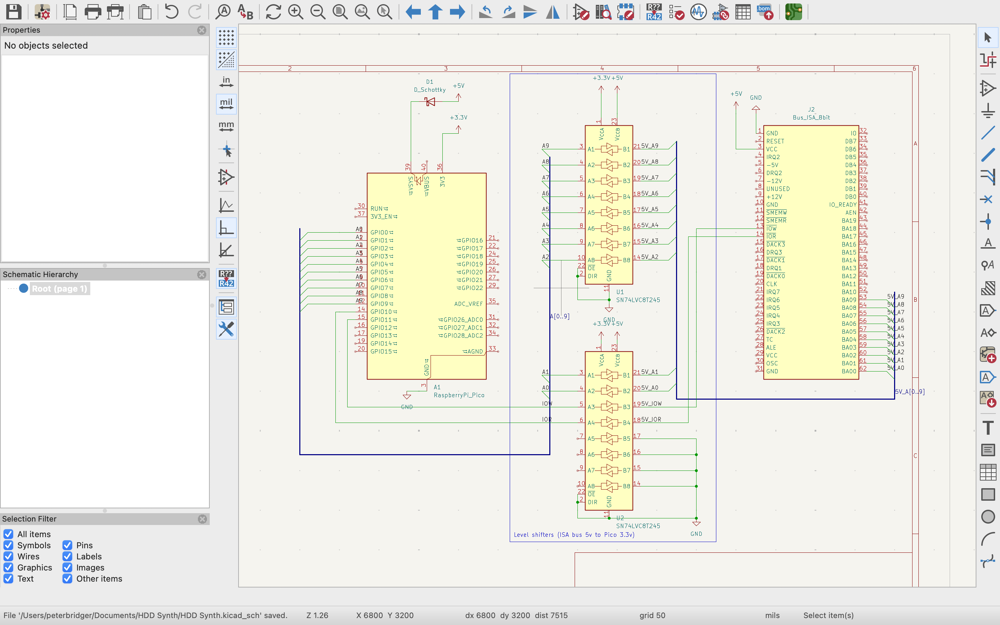
Task: Toggle grid display visibility
Action: click(226, 38)
